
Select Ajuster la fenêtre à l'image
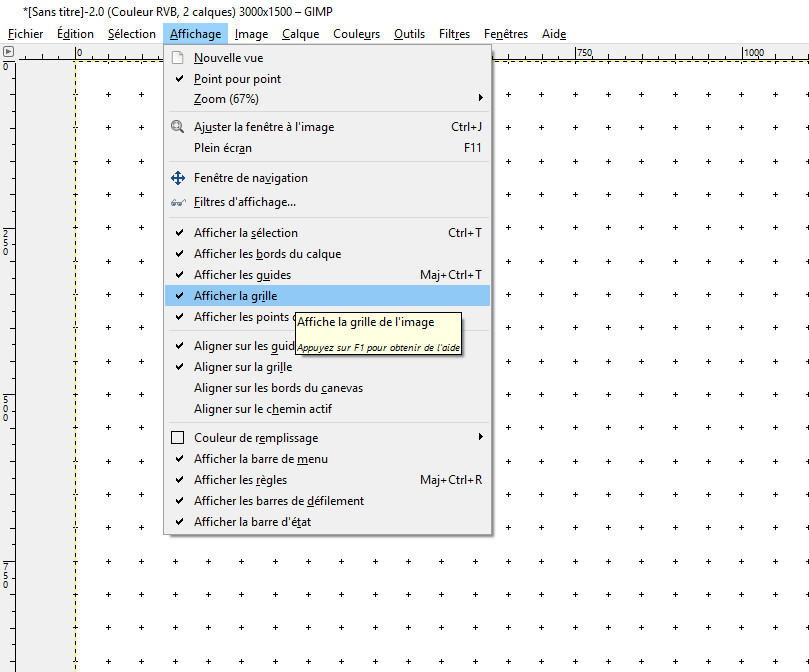(x=327, y=126)
